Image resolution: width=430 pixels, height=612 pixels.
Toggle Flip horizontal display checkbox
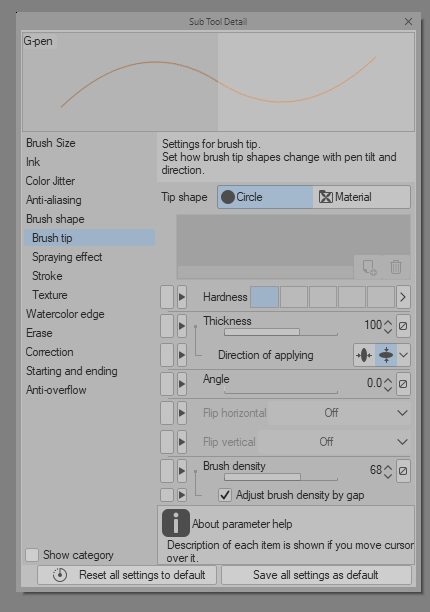click(167, 413)
